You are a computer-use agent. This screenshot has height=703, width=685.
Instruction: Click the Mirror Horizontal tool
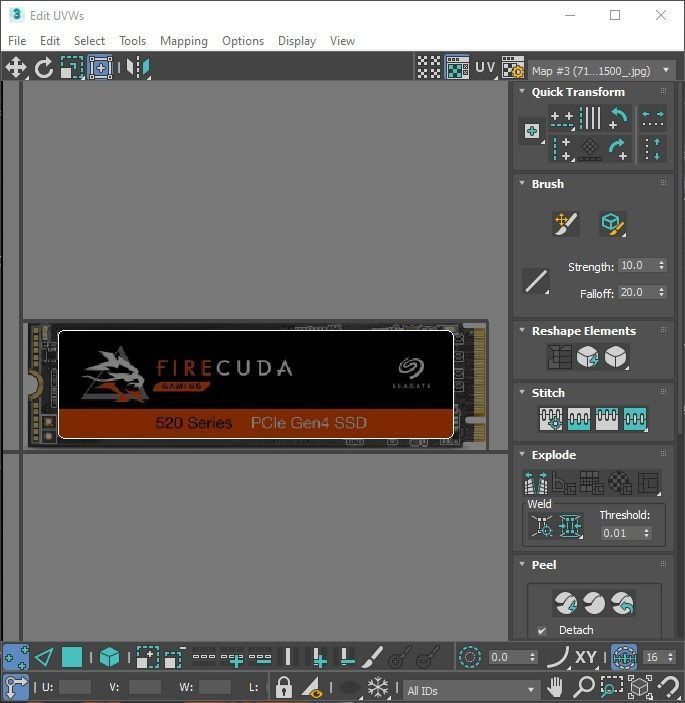138,68
